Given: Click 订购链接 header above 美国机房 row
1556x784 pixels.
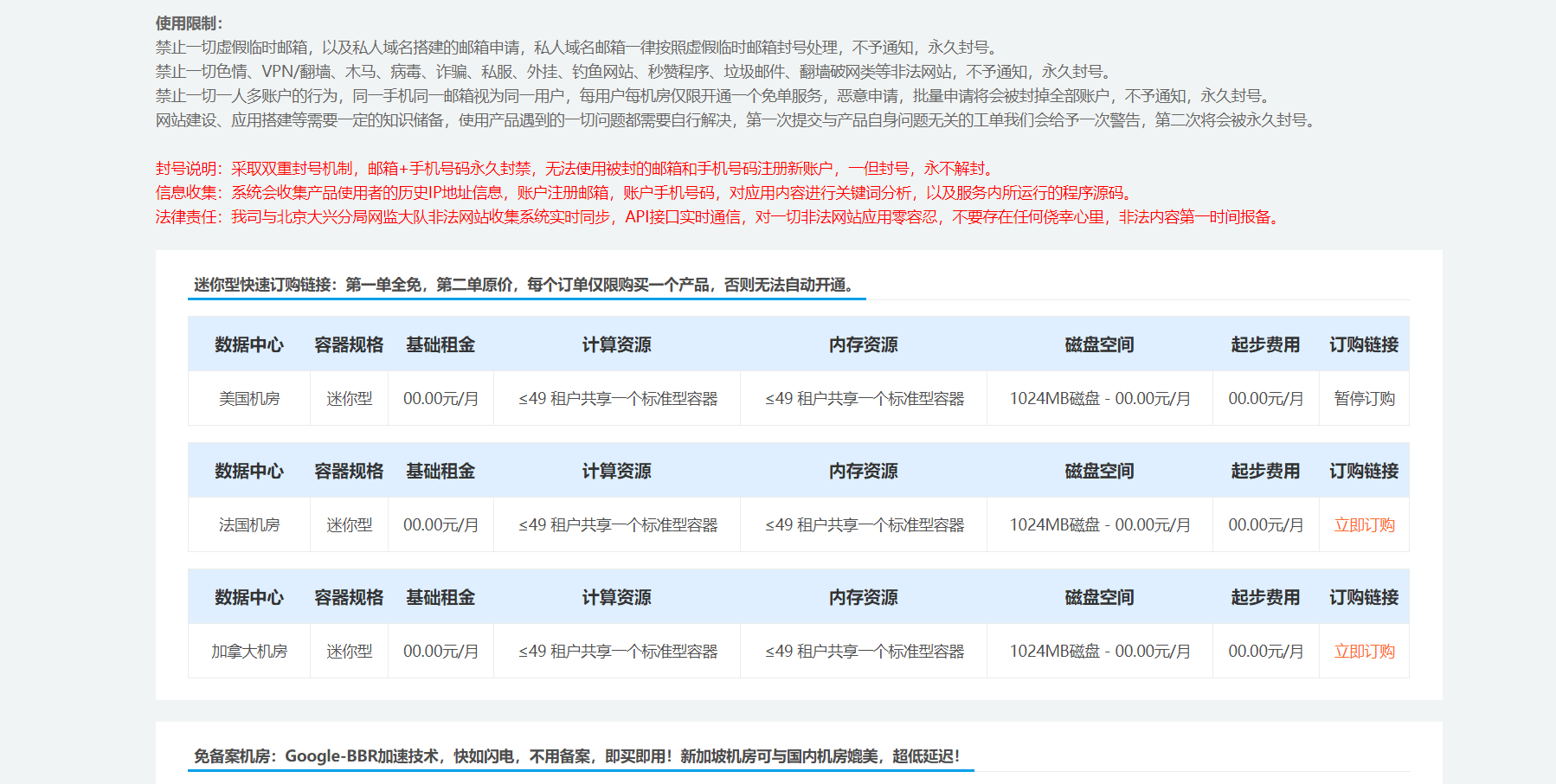Looking at the screenshot, I should point(1364,345).
